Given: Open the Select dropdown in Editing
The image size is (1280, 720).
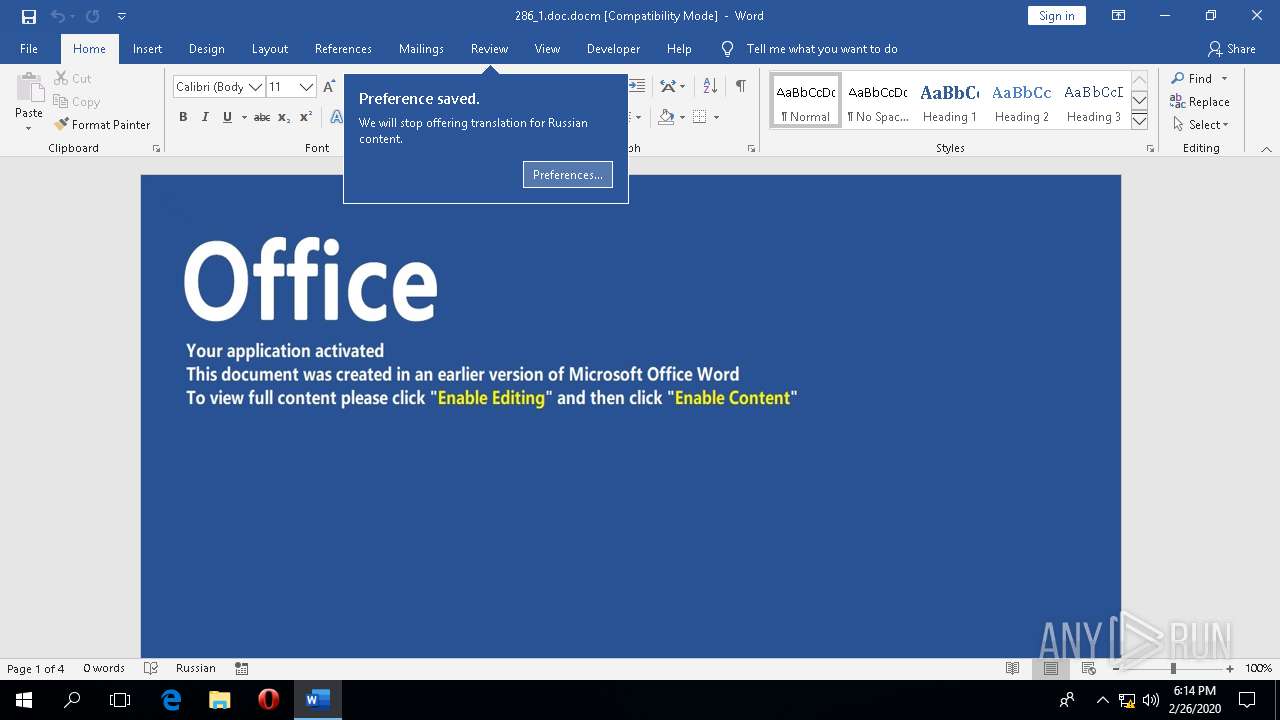Looking at the screenshot, I should [1199, 125].
